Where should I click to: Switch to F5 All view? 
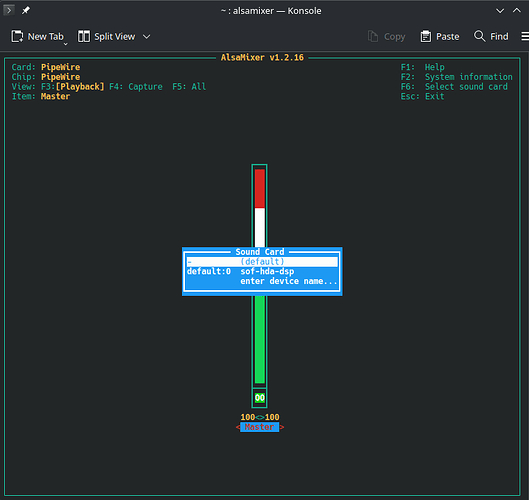[x=189, y=87]
